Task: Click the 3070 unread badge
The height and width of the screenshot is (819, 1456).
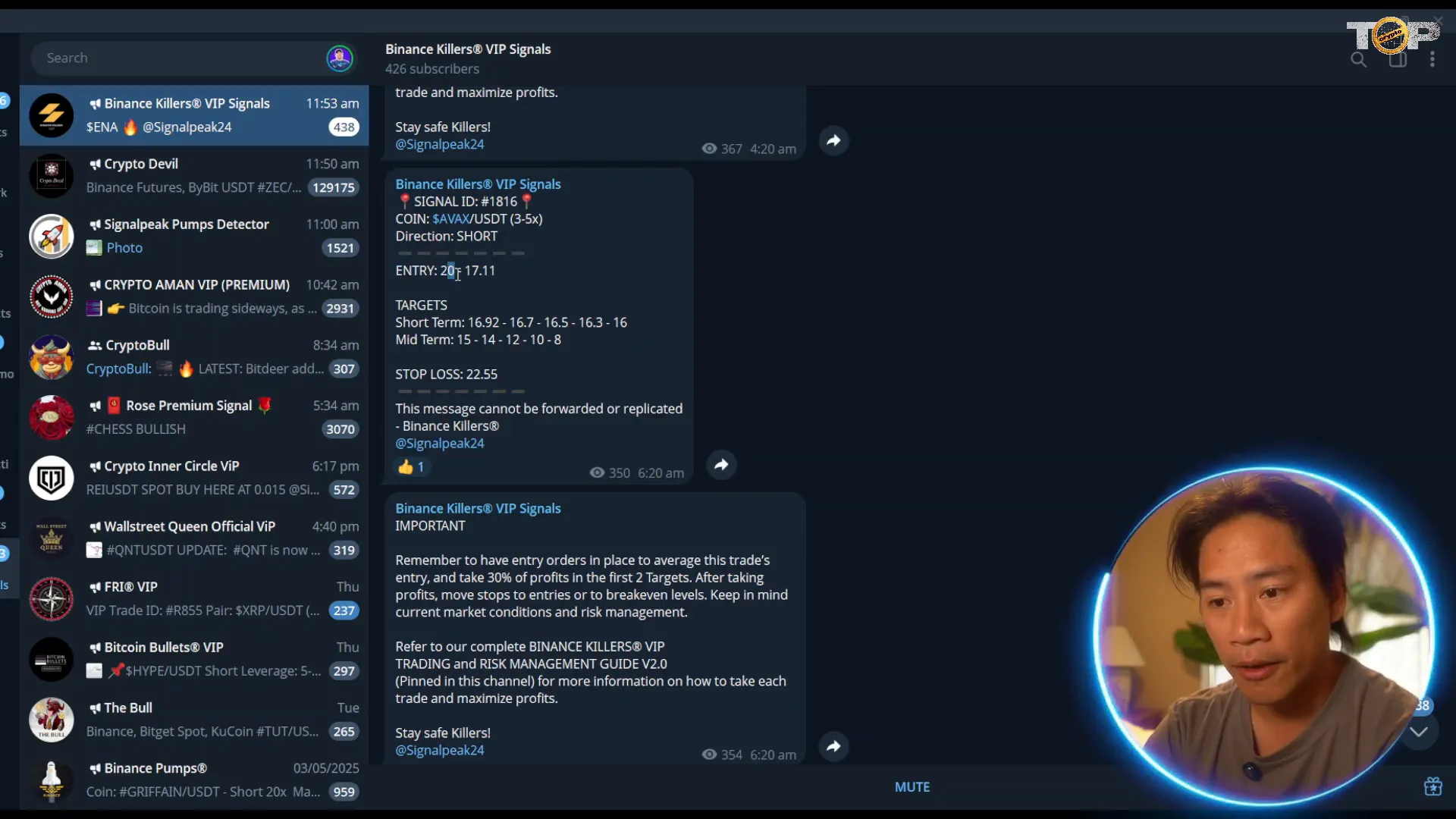Action: point(340,429)
